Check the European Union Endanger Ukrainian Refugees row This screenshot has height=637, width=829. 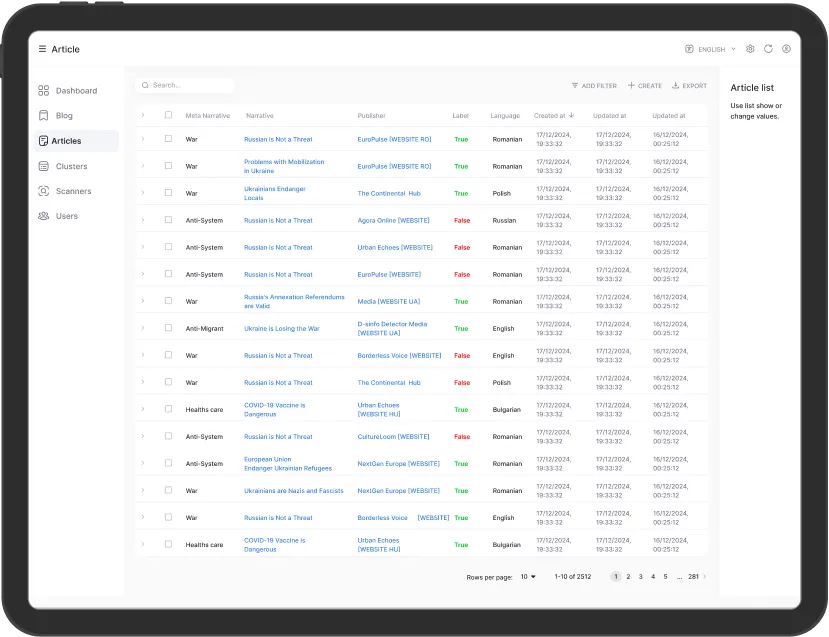[168, 463]
